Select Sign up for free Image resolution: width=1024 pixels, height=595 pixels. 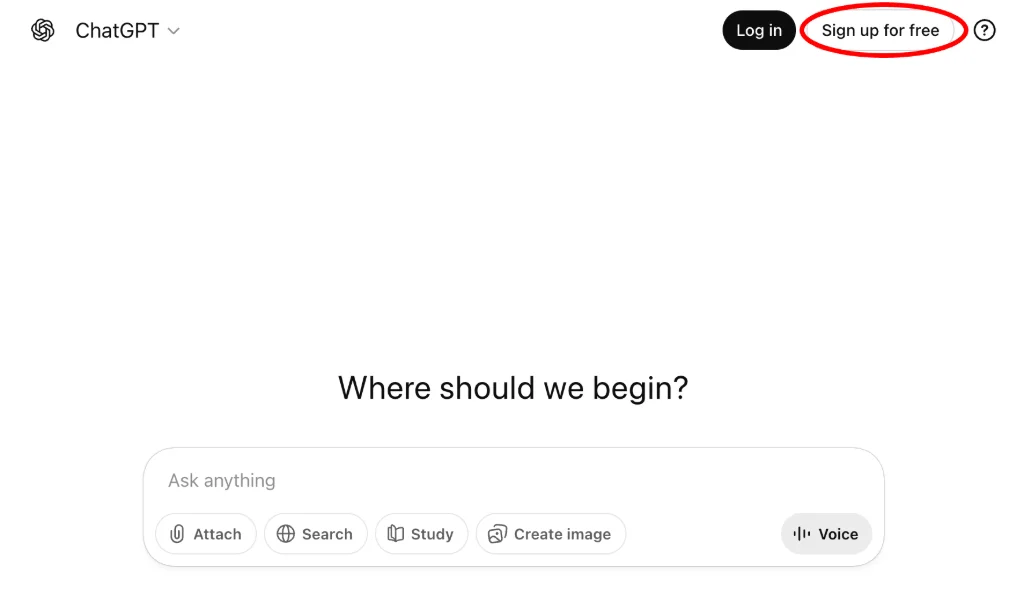[x=880, y=31]
